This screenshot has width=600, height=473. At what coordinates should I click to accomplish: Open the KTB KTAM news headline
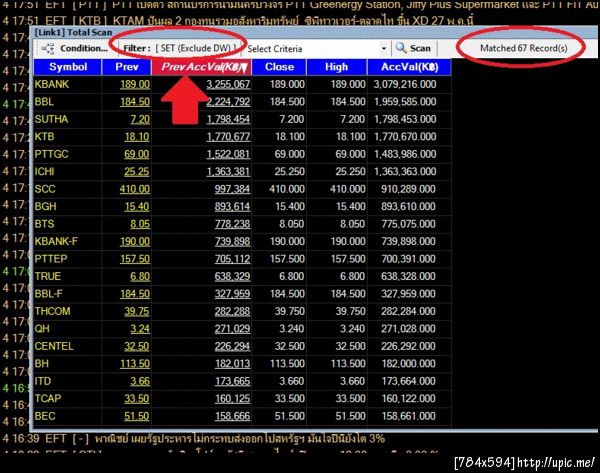tap(293, 20)
